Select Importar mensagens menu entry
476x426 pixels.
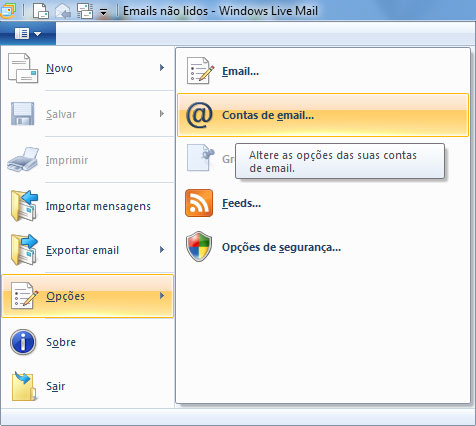88,206
